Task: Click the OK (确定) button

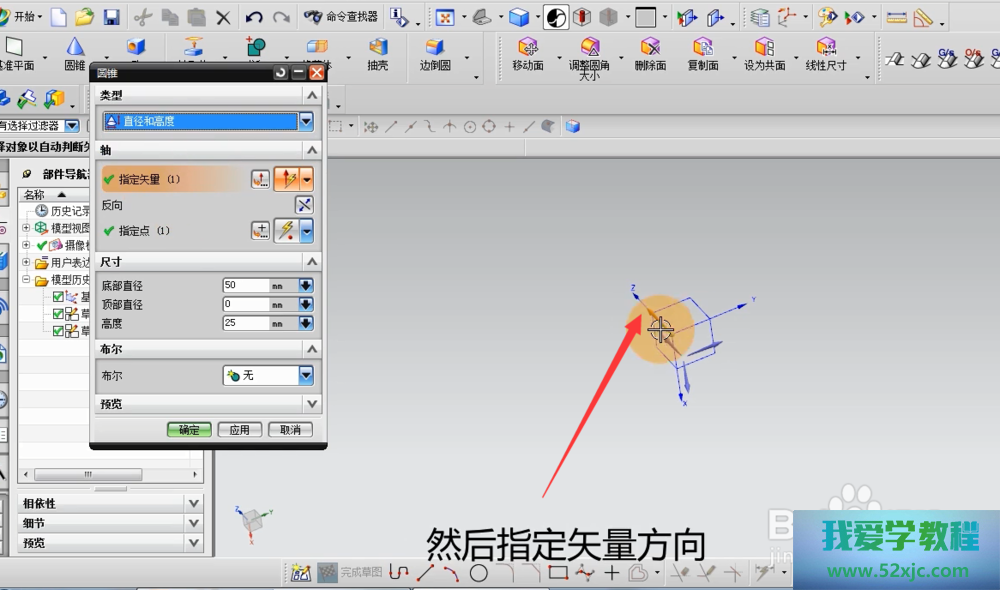Action: (189, 430)
